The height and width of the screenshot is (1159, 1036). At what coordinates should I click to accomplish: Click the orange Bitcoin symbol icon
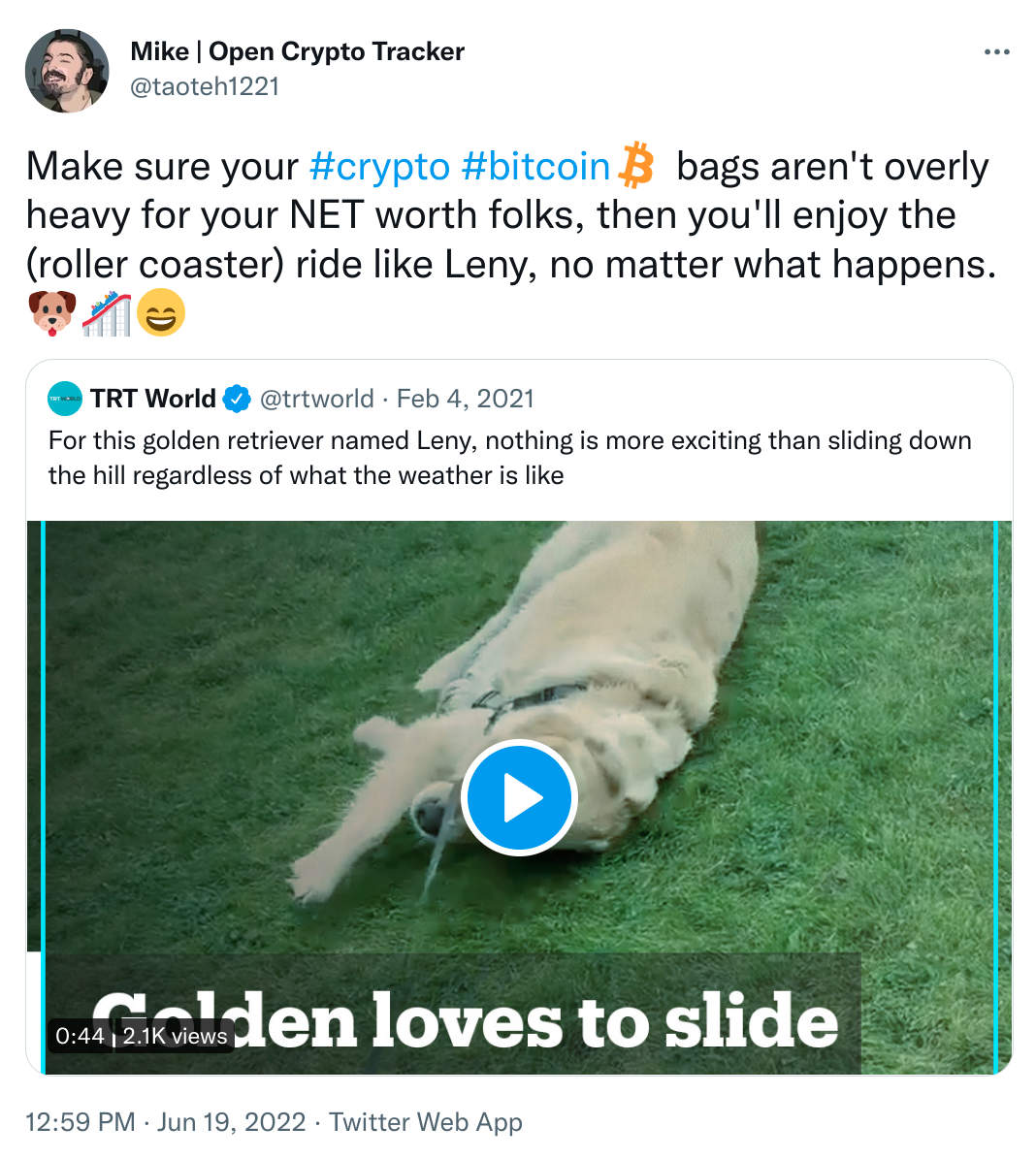636,165
